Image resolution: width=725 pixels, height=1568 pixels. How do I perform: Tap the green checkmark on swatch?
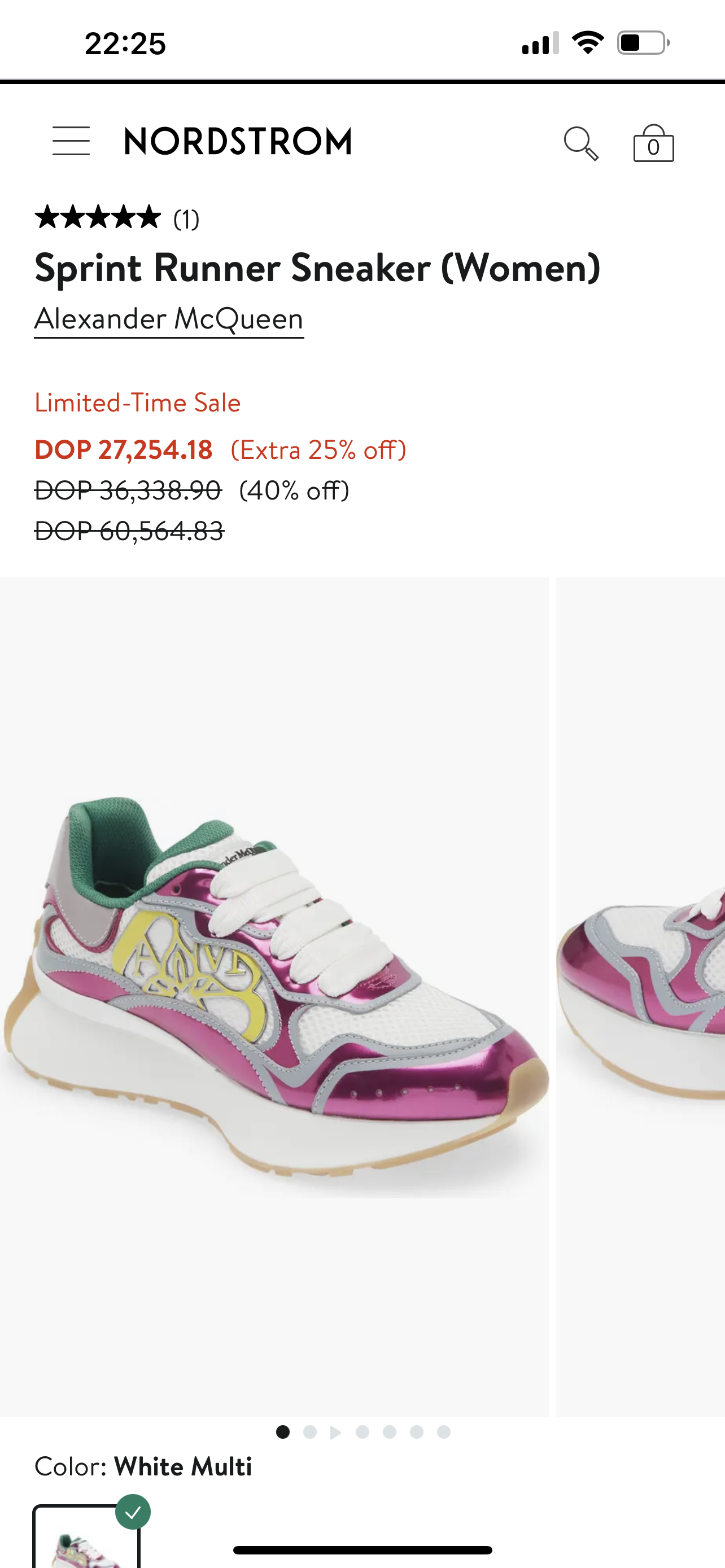coord(133,1512)
